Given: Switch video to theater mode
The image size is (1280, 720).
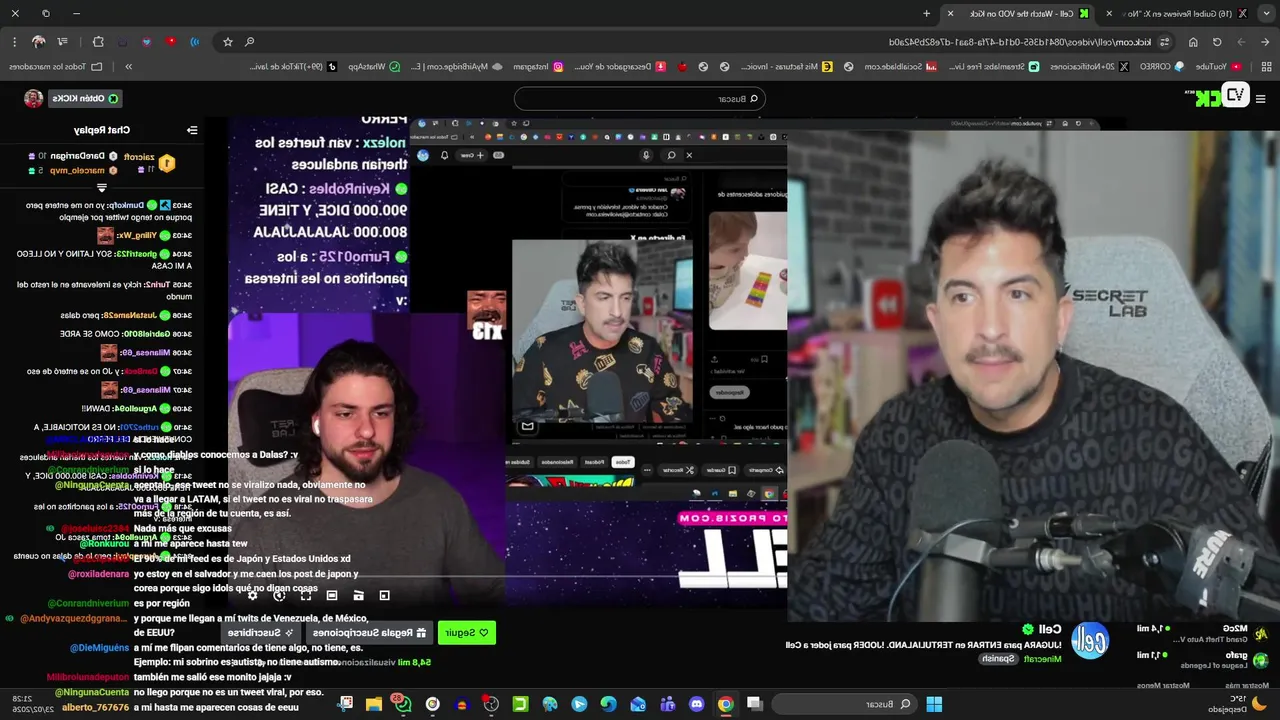Looking at the screenshot, I should (332, 595).
